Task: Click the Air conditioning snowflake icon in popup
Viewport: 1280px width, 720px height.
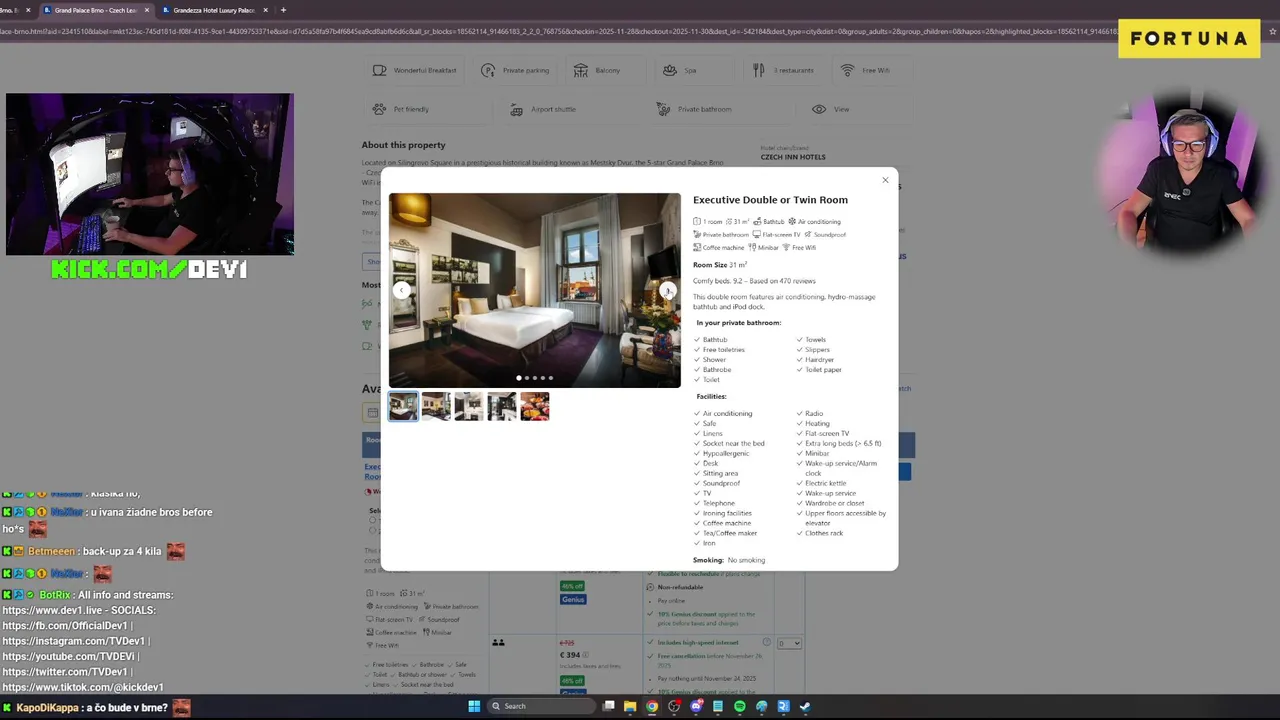Action: 792,222
